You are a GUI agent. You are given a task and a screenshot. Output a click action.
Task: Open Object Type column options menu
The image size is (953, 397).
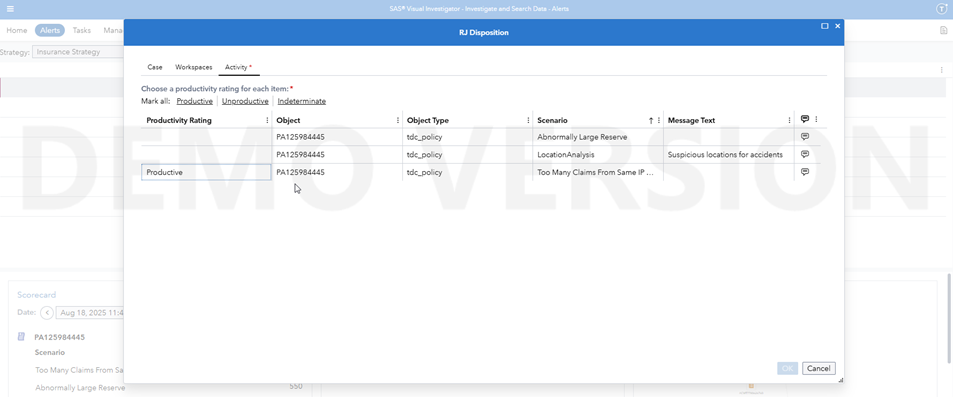[528, 120]
